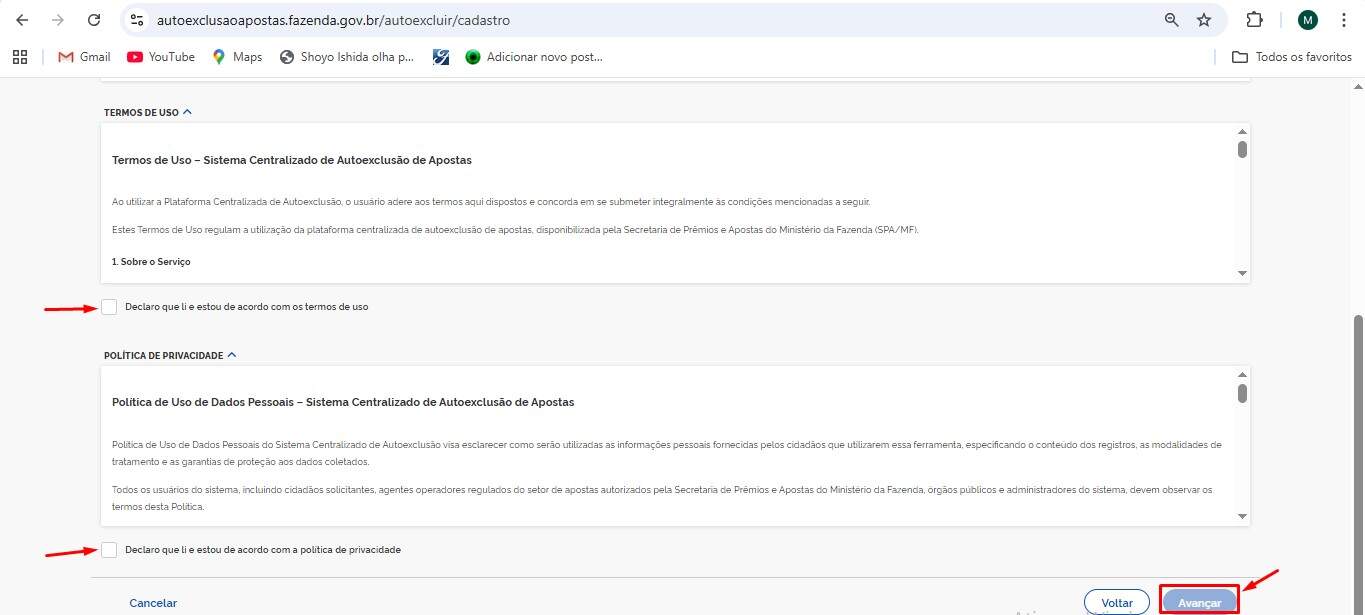Check the privacy policy agreement checkbox

coord(110,549)
